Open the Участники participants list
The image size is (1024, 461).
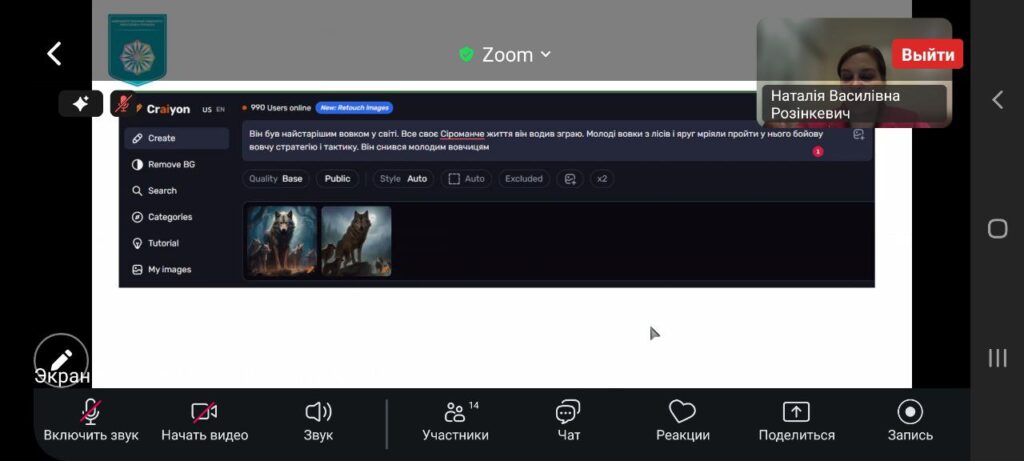tap(455, 420)
